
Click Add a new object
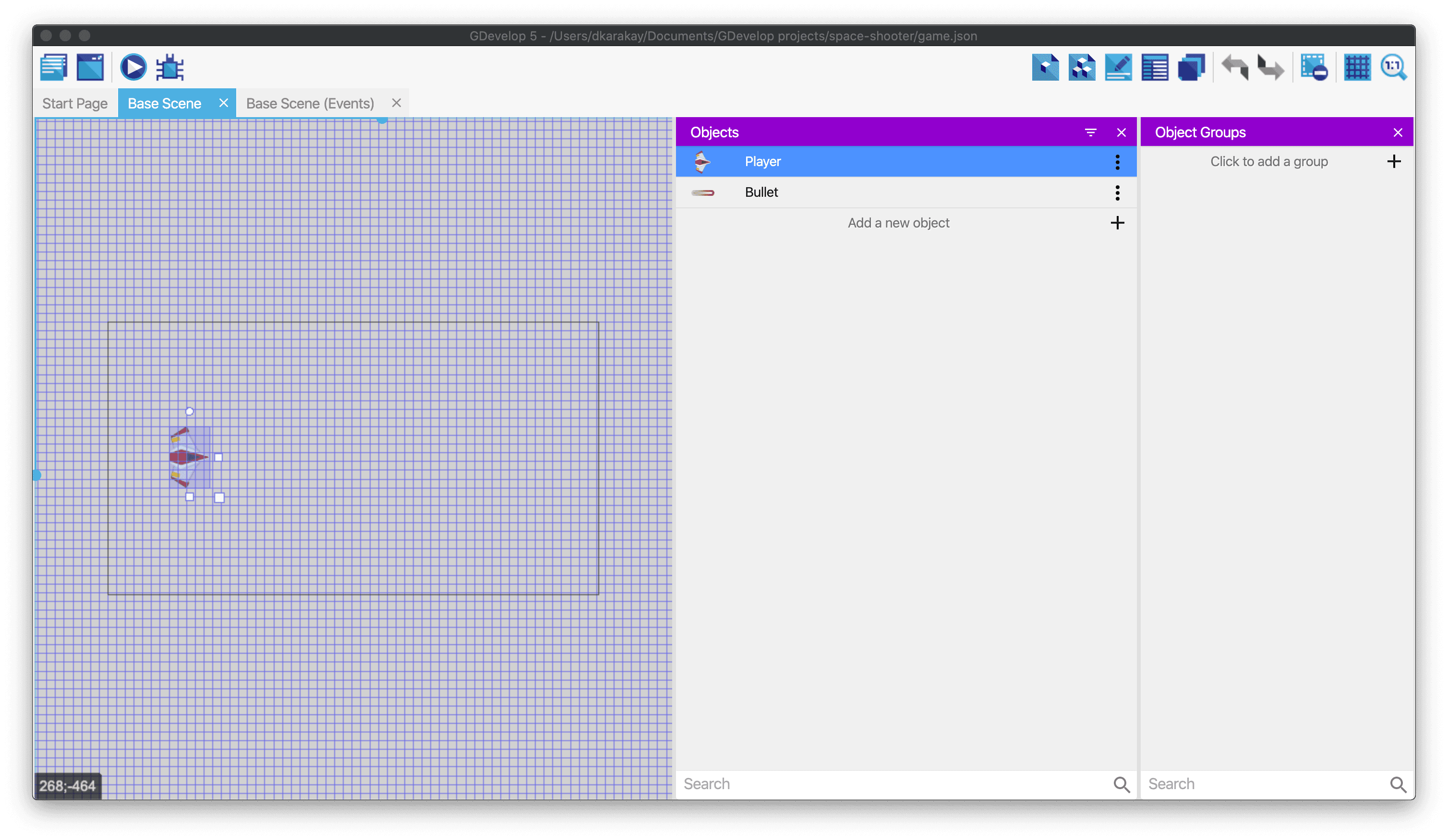coord(898,223)
